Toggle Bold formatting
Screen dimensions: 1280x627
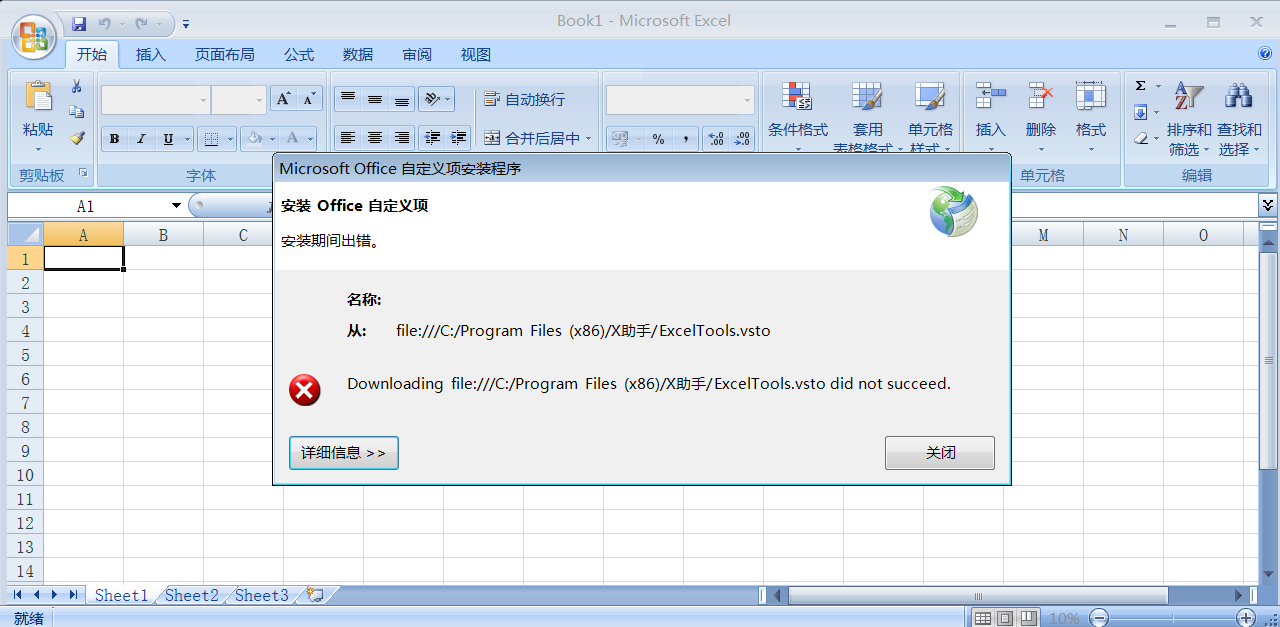coord(115,139)
